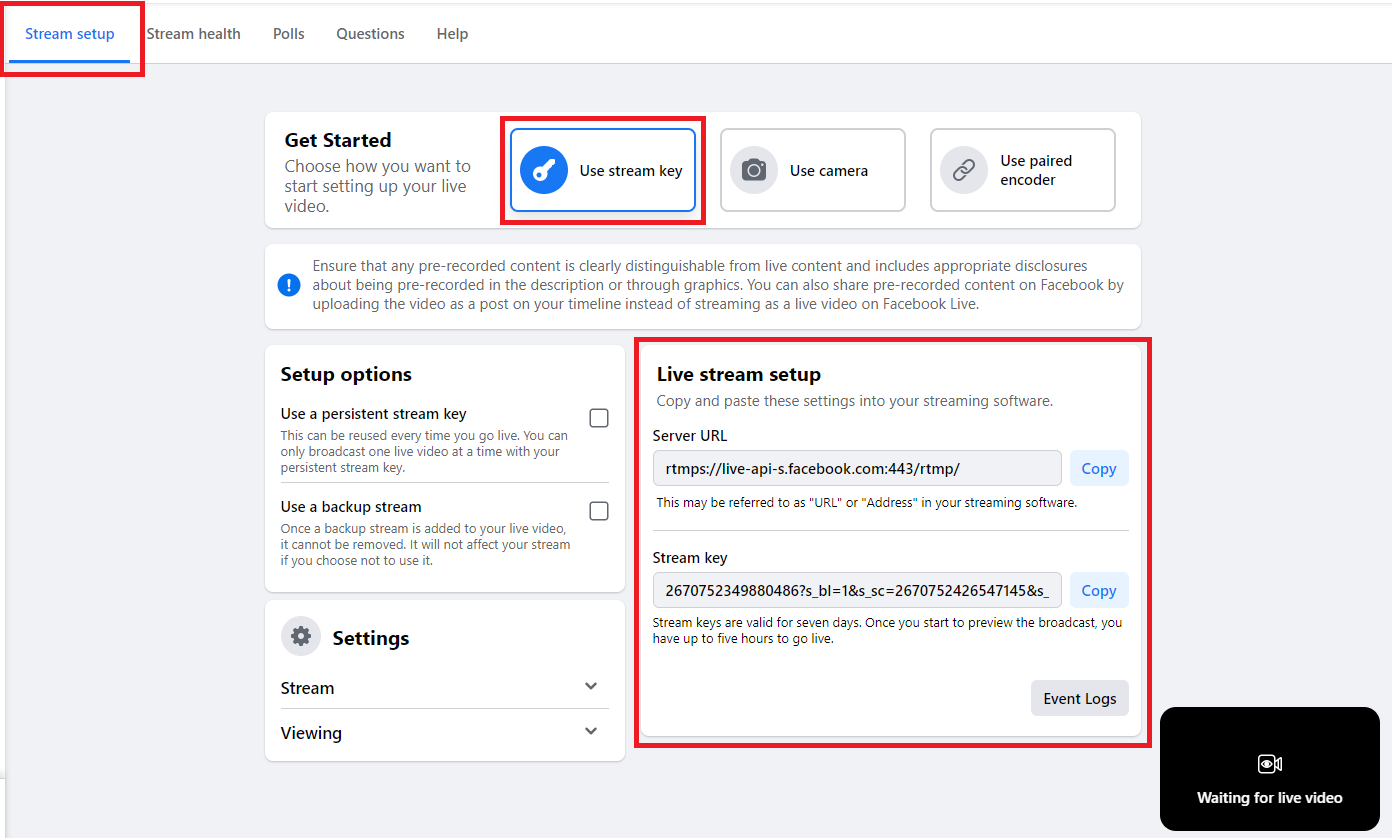Expand the Stream settings section

[591, 687]
